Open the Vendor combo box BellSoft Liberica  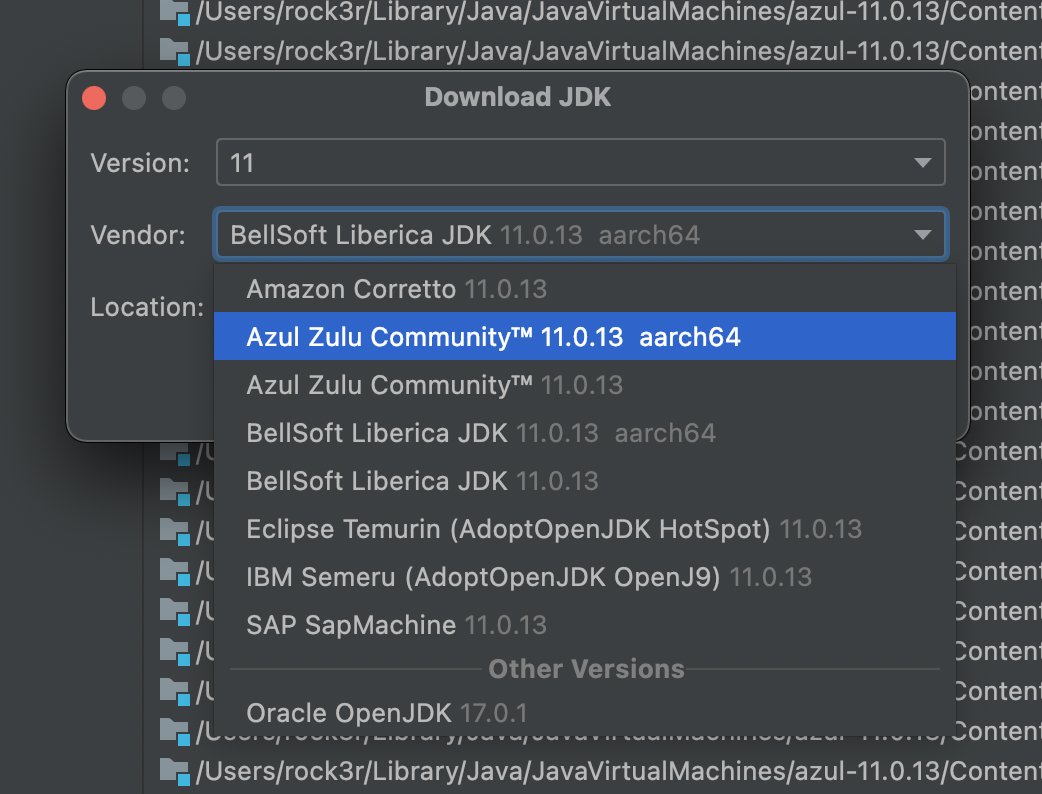(580, 234)
